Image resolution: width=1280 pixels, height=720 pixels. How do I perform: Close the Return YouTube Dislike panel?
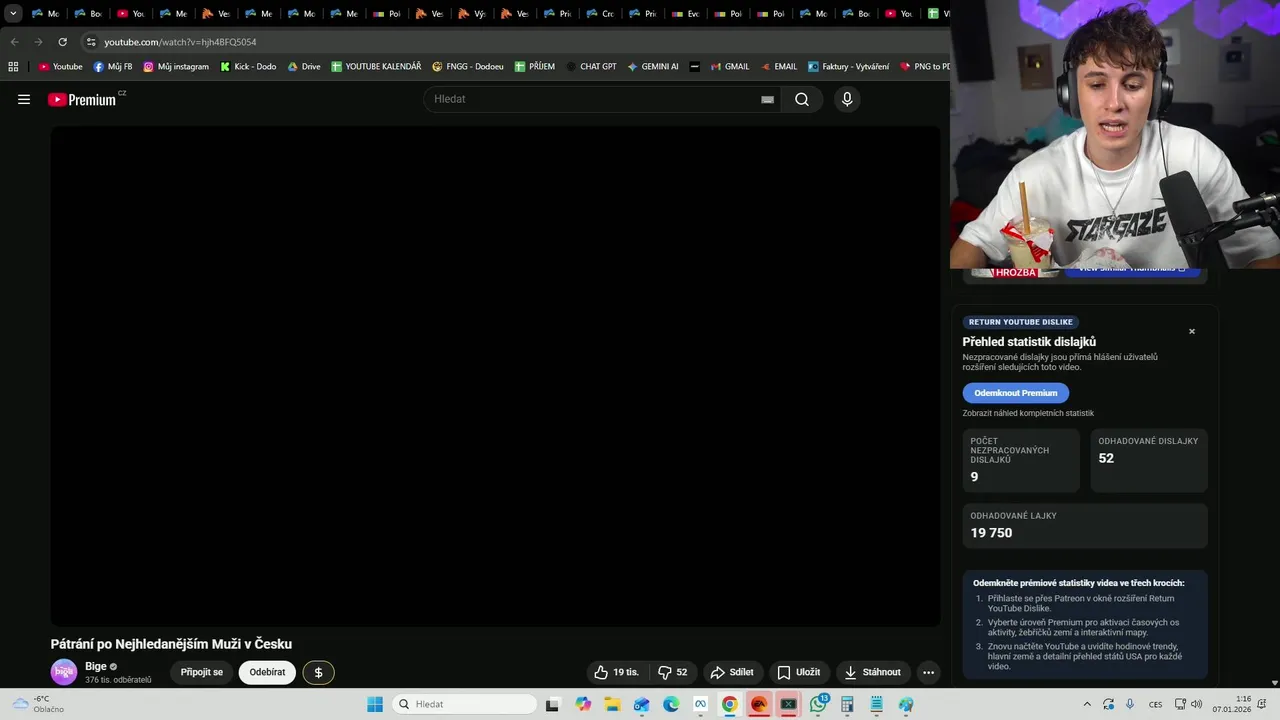click(1192, 331)
